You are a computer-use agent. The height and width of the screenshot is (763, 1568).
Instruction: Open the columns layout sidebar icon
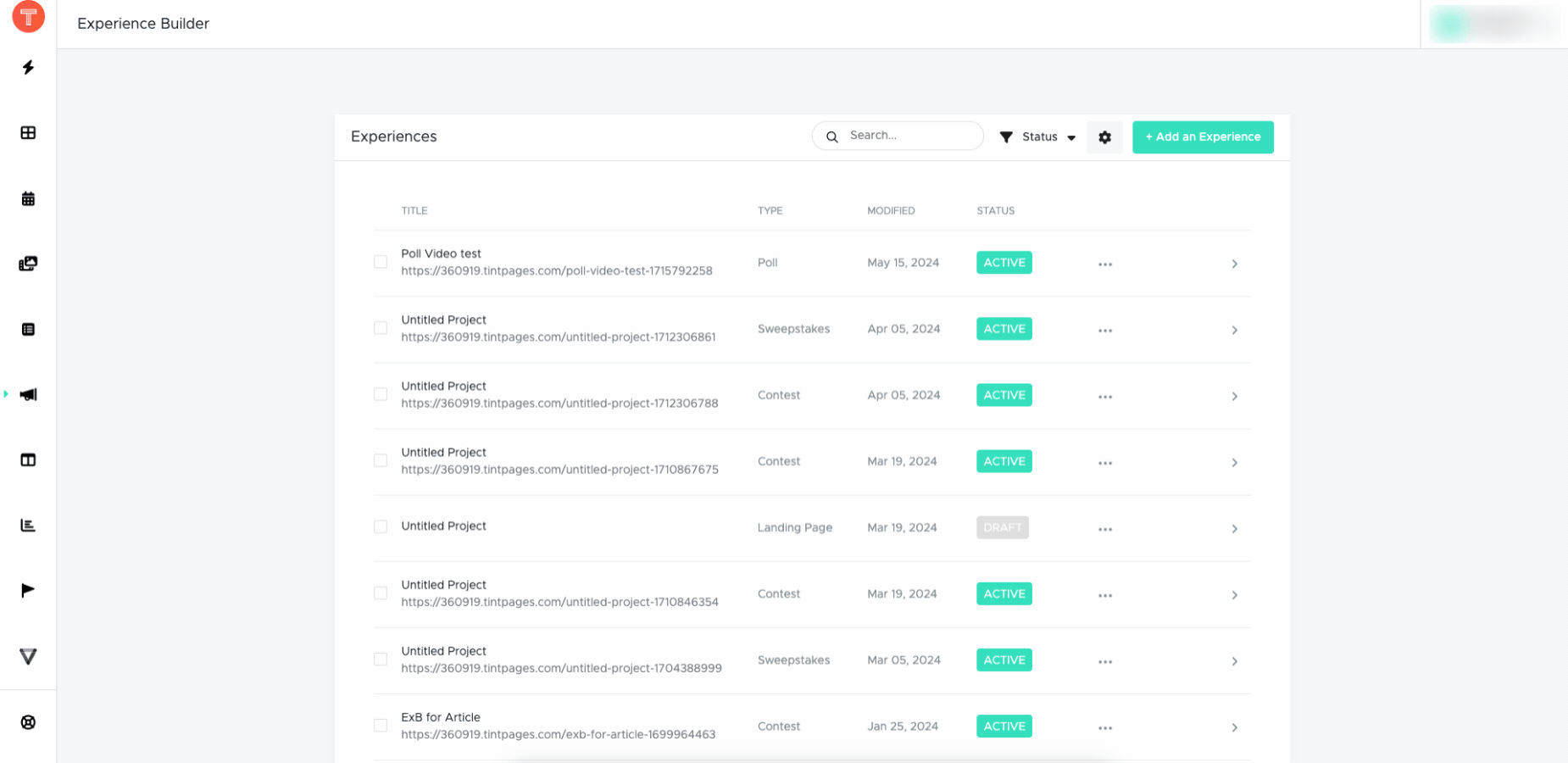tap(28, 459)
